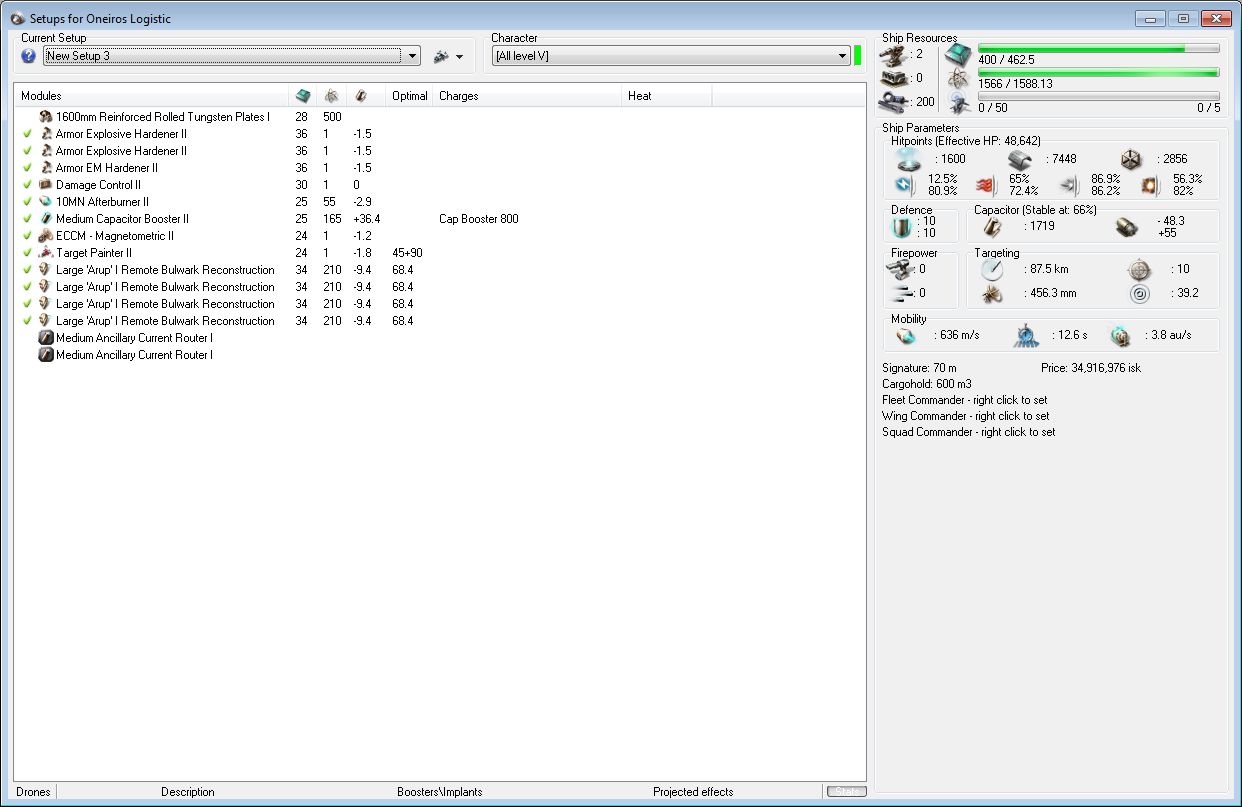
Task: Click the EM resistance icon showing 12.5%
Action: point(904,185)
